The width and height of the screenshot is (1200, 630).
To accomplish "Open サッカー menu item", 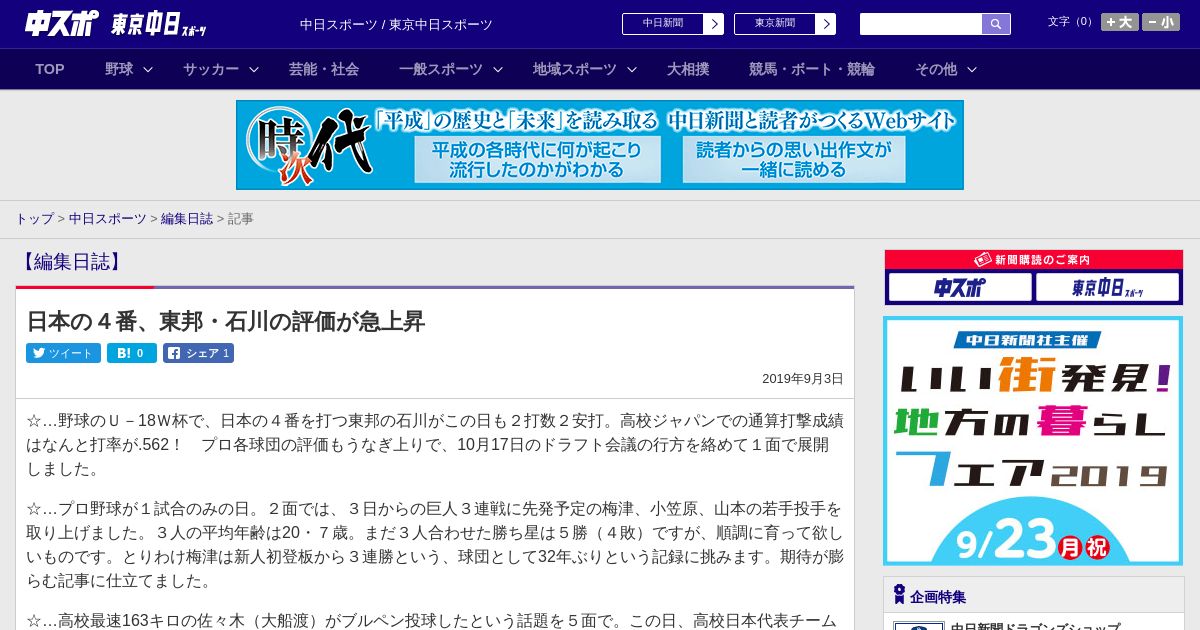I will (x=211, y=69).
